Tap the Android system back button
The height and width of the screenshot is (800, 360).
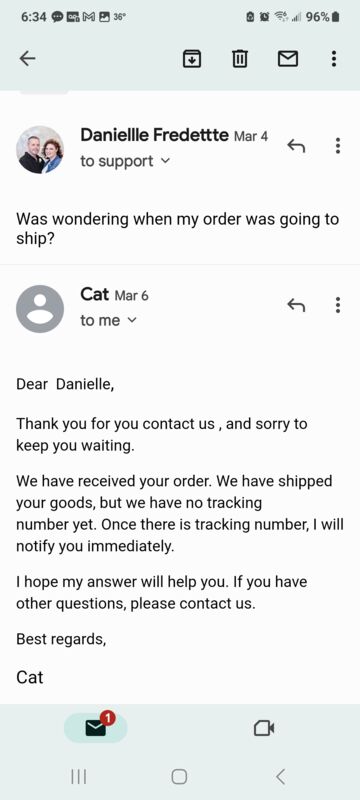point(280,777)
